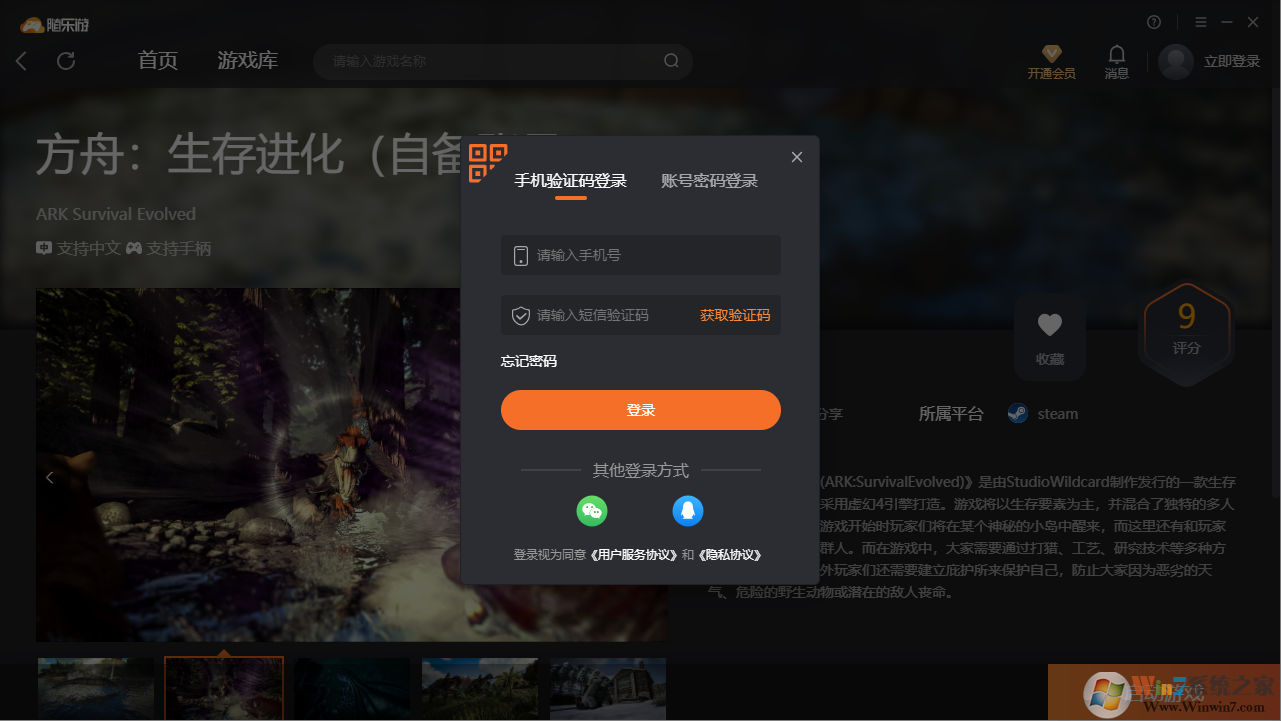Open notifications via the 消息 bell icon

pos(1116,55)
